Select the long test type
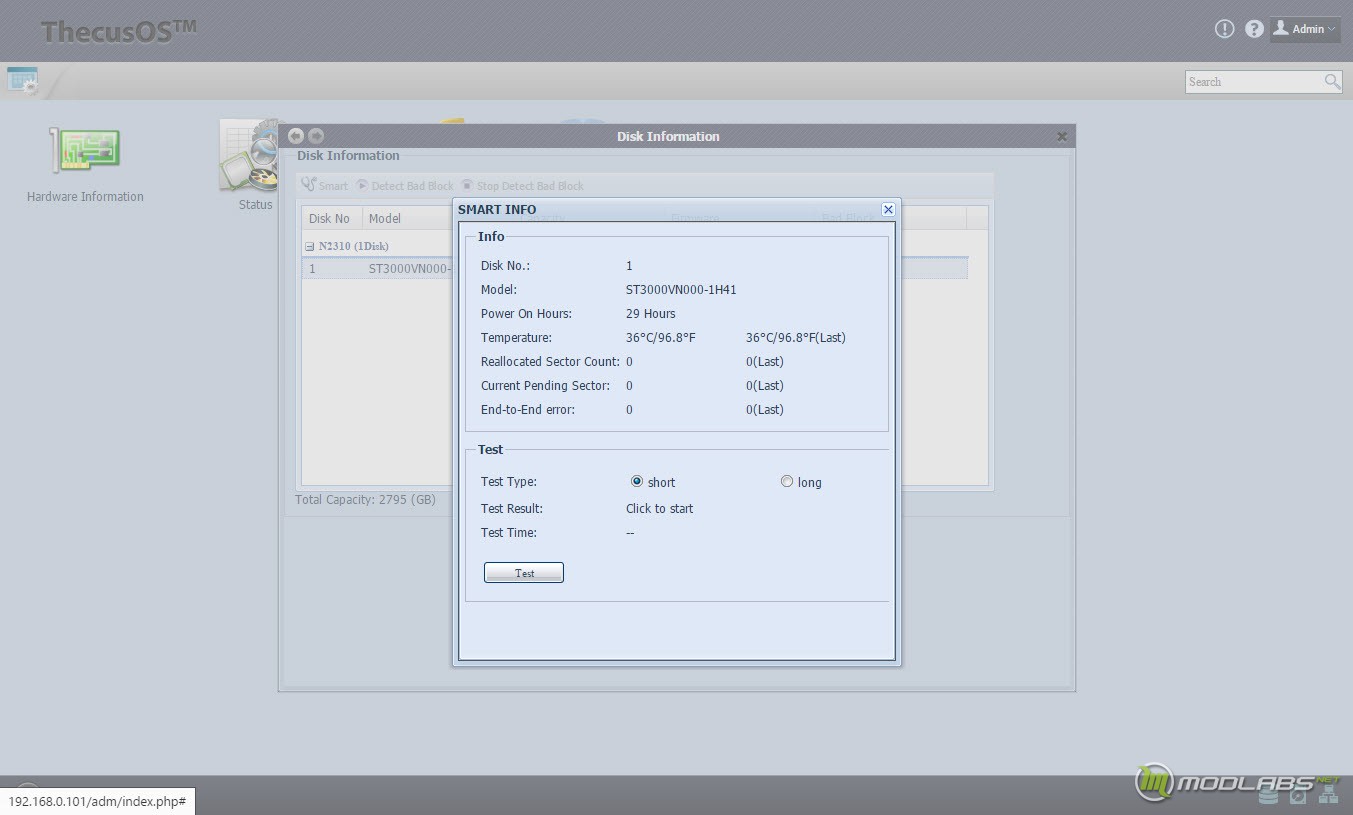This screenshot has width=1353, height=815. point(787,482)
